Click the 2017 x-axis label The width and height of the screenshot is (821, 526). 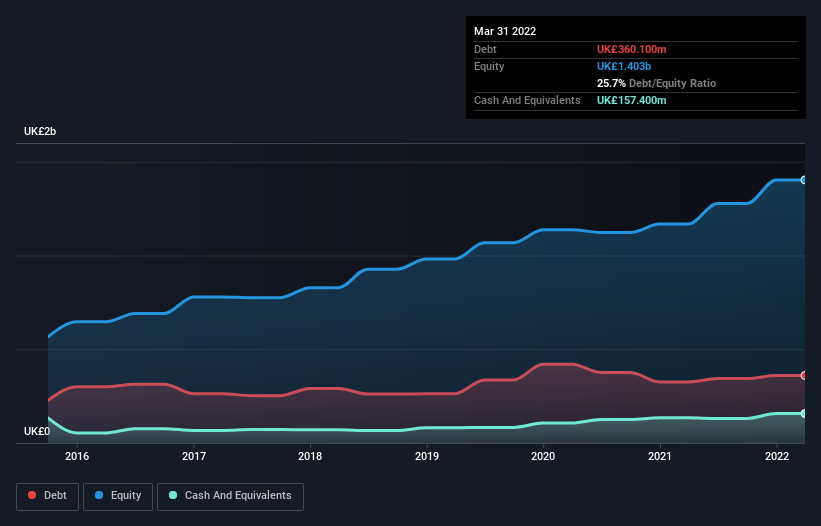click(x=194, y=456)
